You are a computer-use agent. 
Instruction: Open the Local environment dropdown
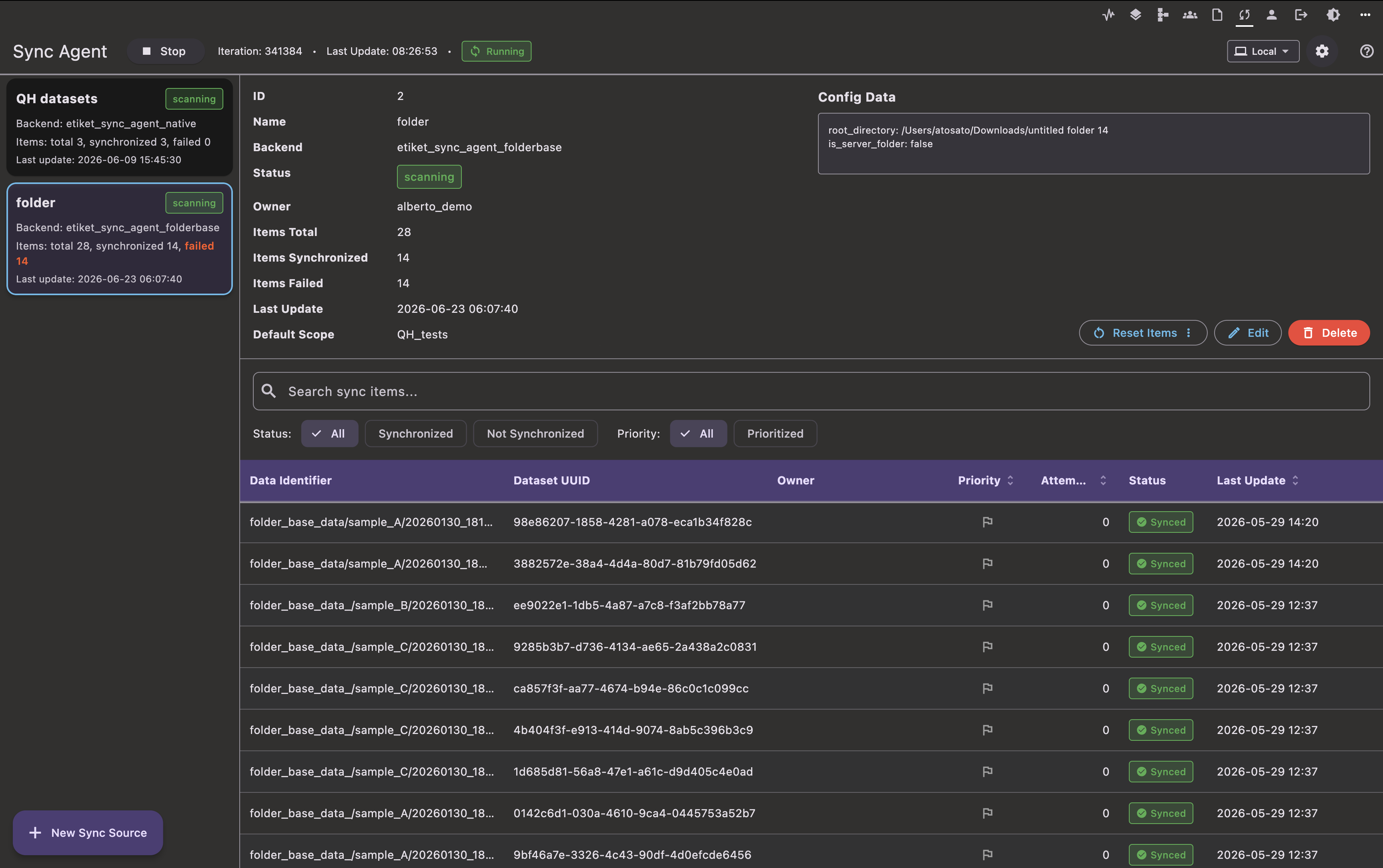point(1263,51)
